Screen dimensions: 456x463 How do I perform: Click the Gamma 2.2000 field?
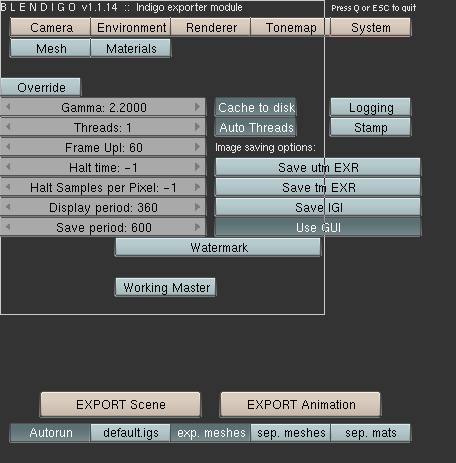coord(103,107)
